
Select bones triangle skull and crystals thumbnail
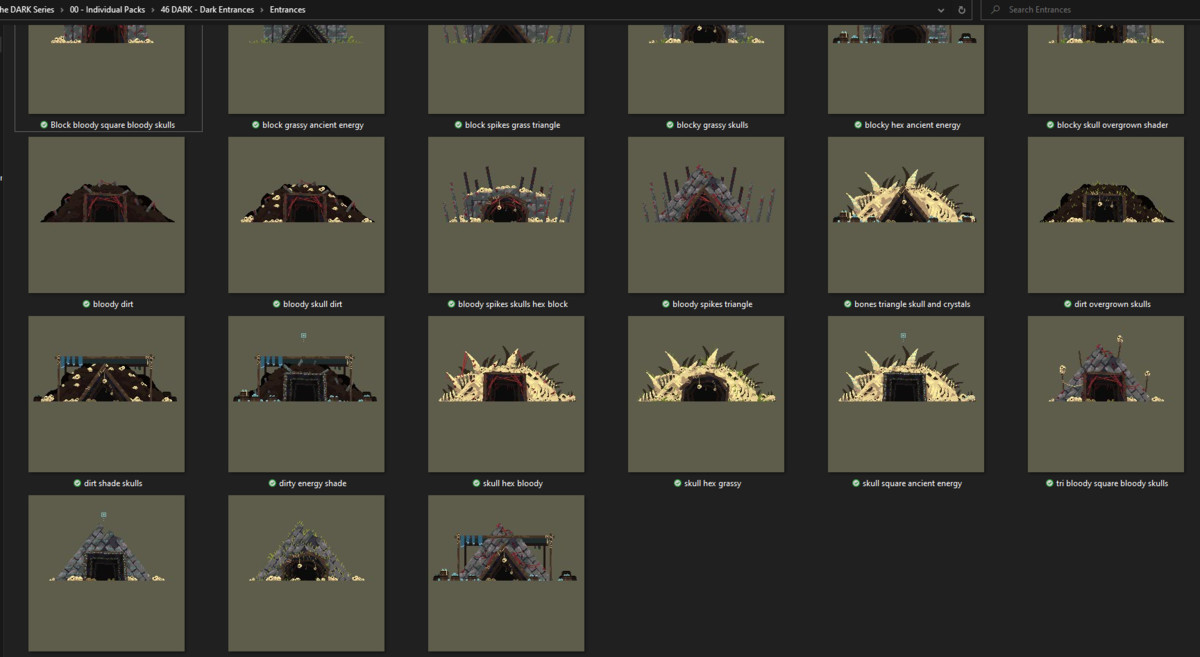(906, 215)
